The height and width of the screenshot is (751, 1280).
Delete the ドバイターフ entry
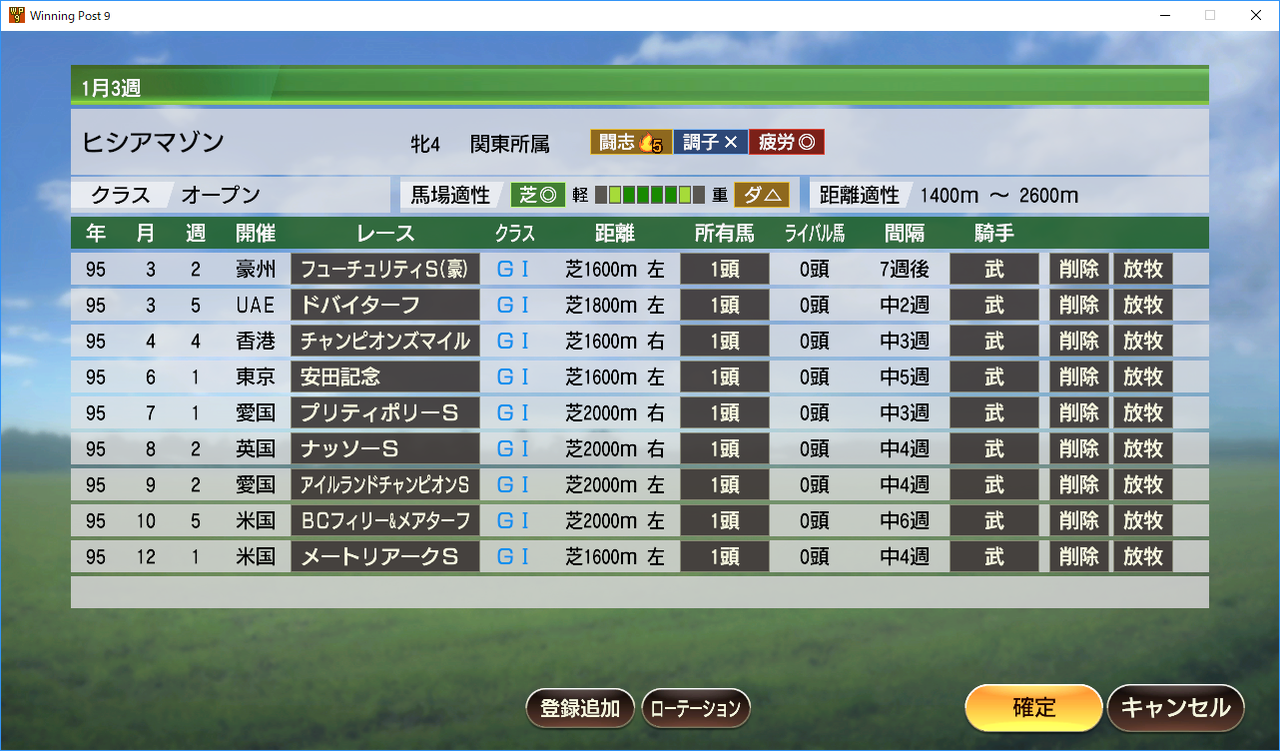1079,305
